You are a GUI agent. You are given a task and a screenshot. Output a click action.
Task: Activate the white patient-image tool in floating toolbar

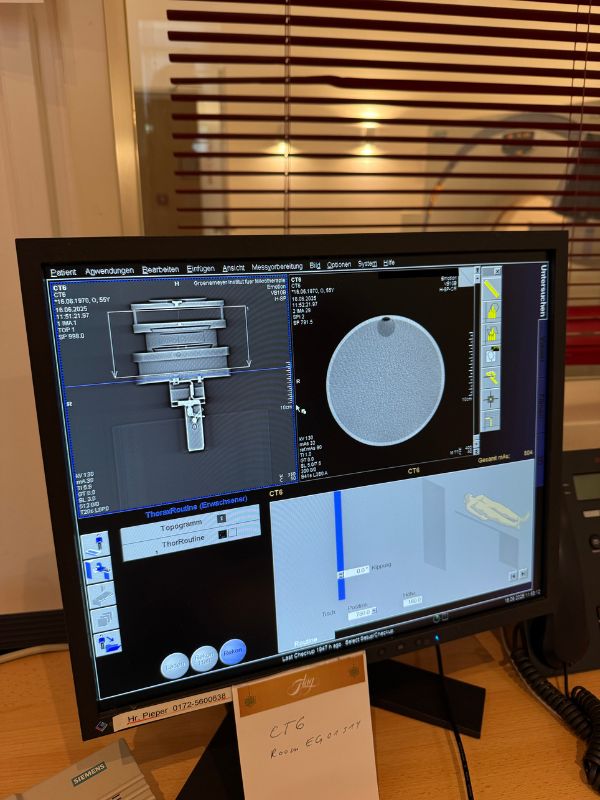pos(491,355)
